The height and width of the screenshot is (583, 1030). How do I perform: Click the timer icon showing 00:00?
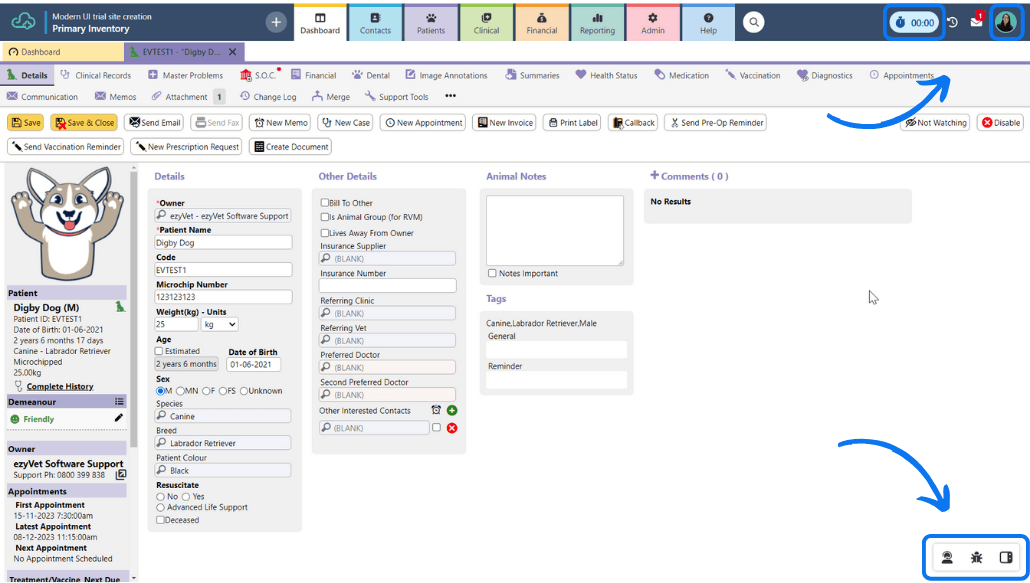915,22
